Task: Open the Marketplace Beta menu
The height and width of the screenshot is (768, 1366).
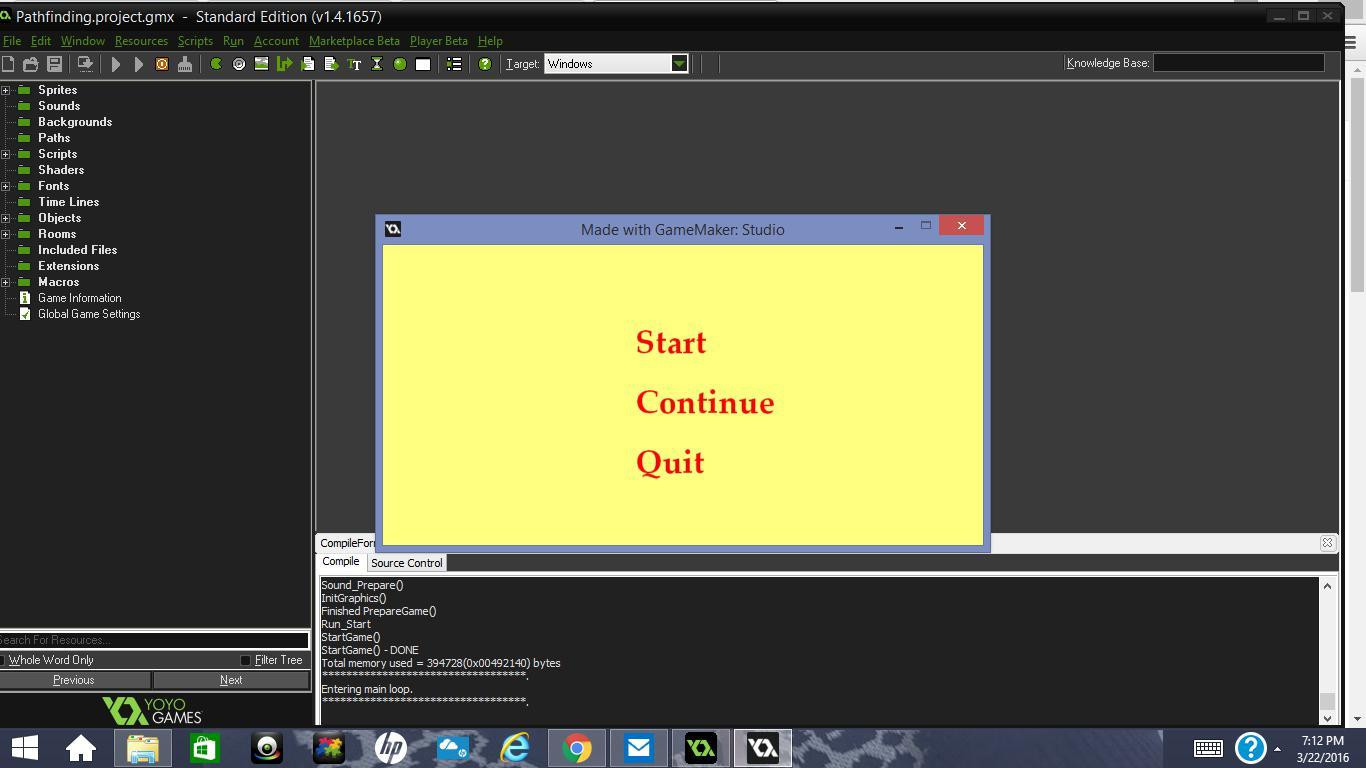Action: click(x=354, y=41)
